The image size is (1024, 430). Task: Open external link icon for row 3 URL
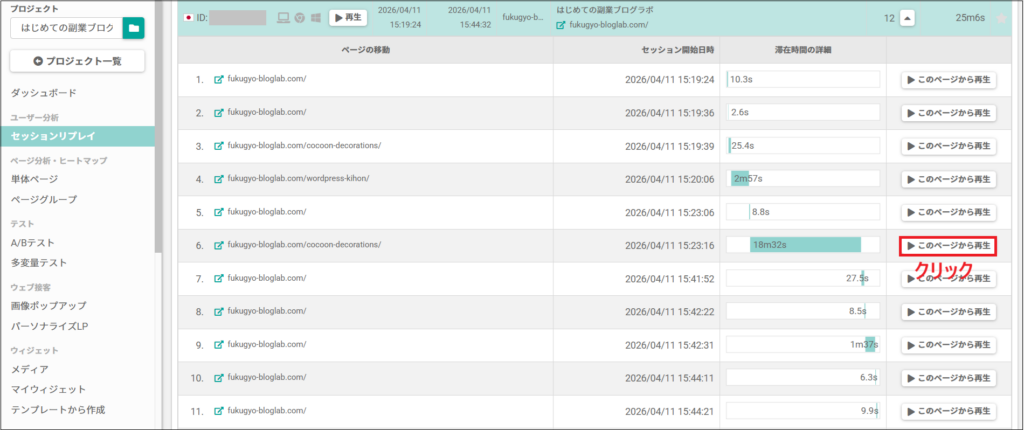click(x=219, y=146)
